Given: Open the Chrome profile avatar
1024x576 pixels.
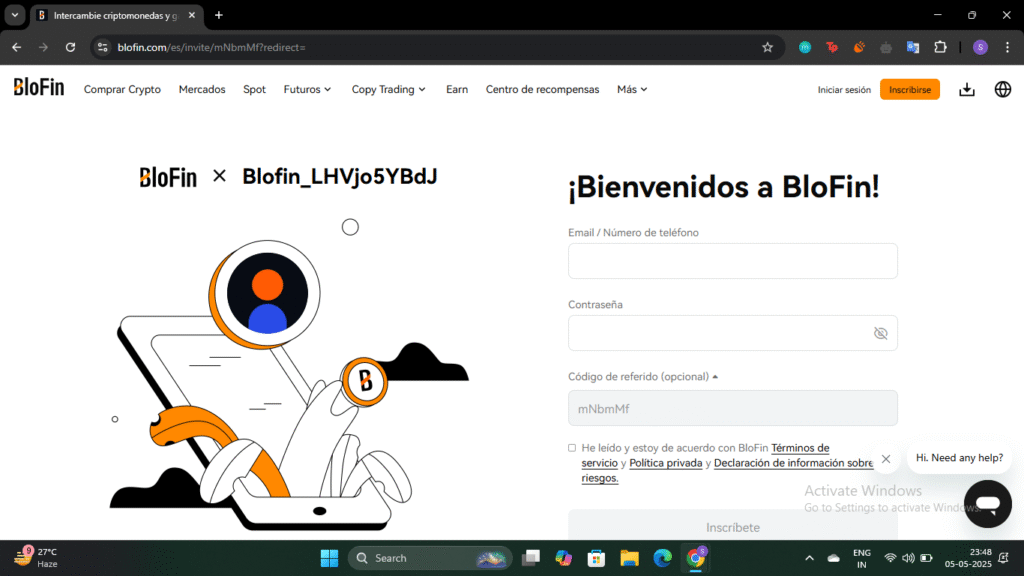Looking at the screenshot, I should click(x=980, y=47).
